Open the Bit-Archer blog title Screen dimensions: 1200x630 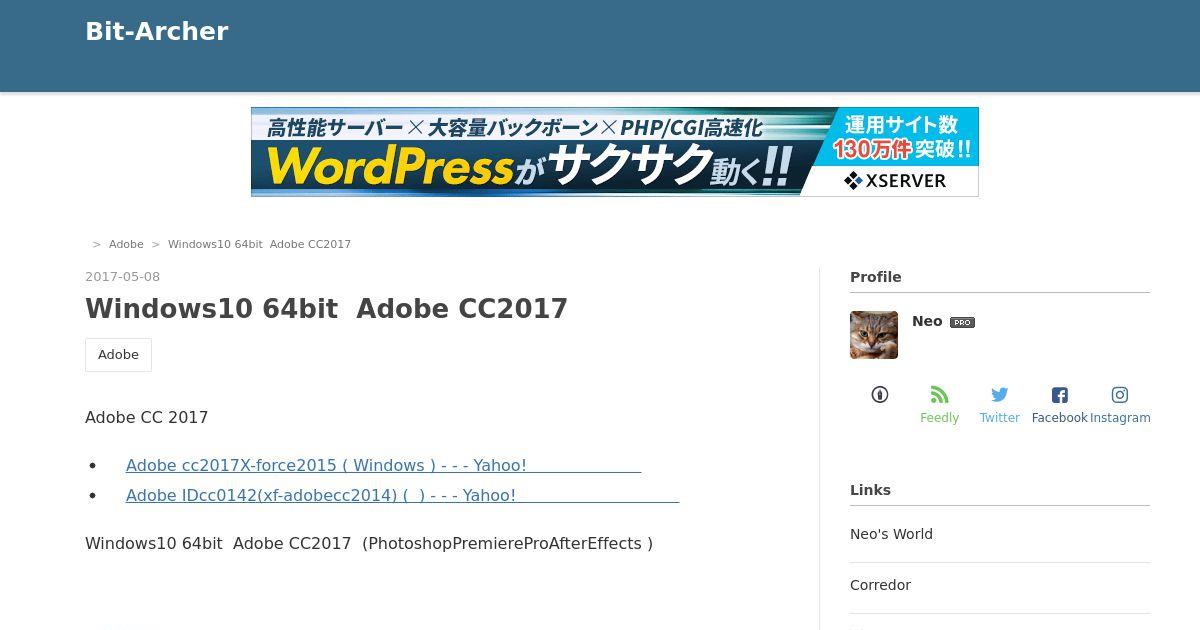tap(156, 31)
